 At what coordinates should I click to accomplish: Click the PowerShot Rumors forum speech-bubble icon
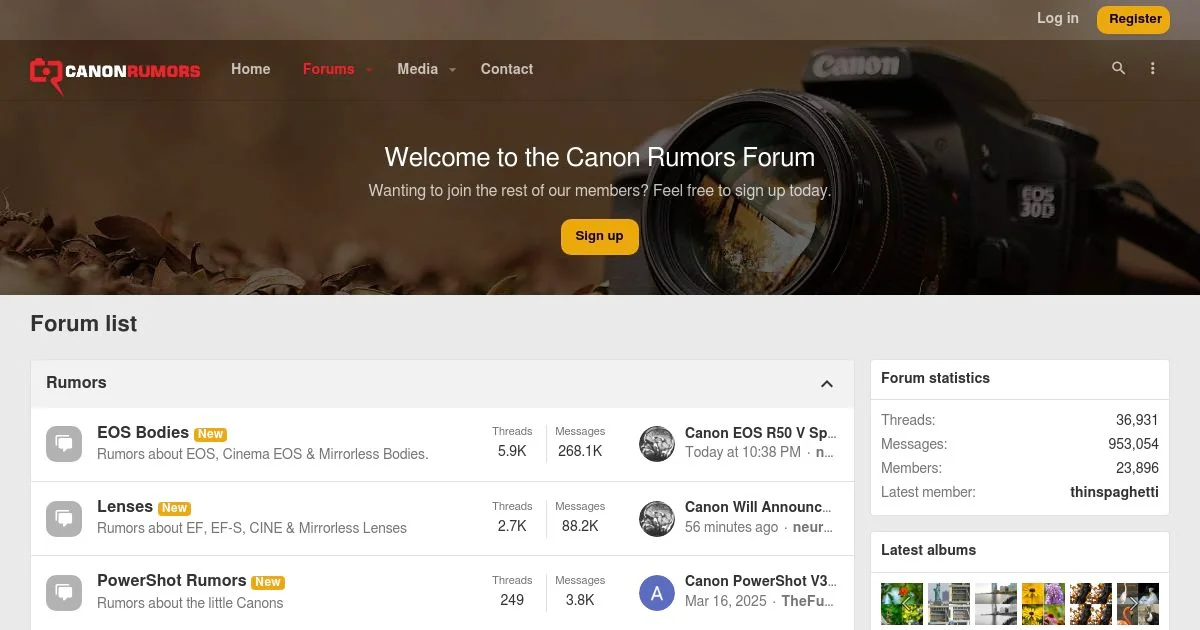[x=64, y=592]
